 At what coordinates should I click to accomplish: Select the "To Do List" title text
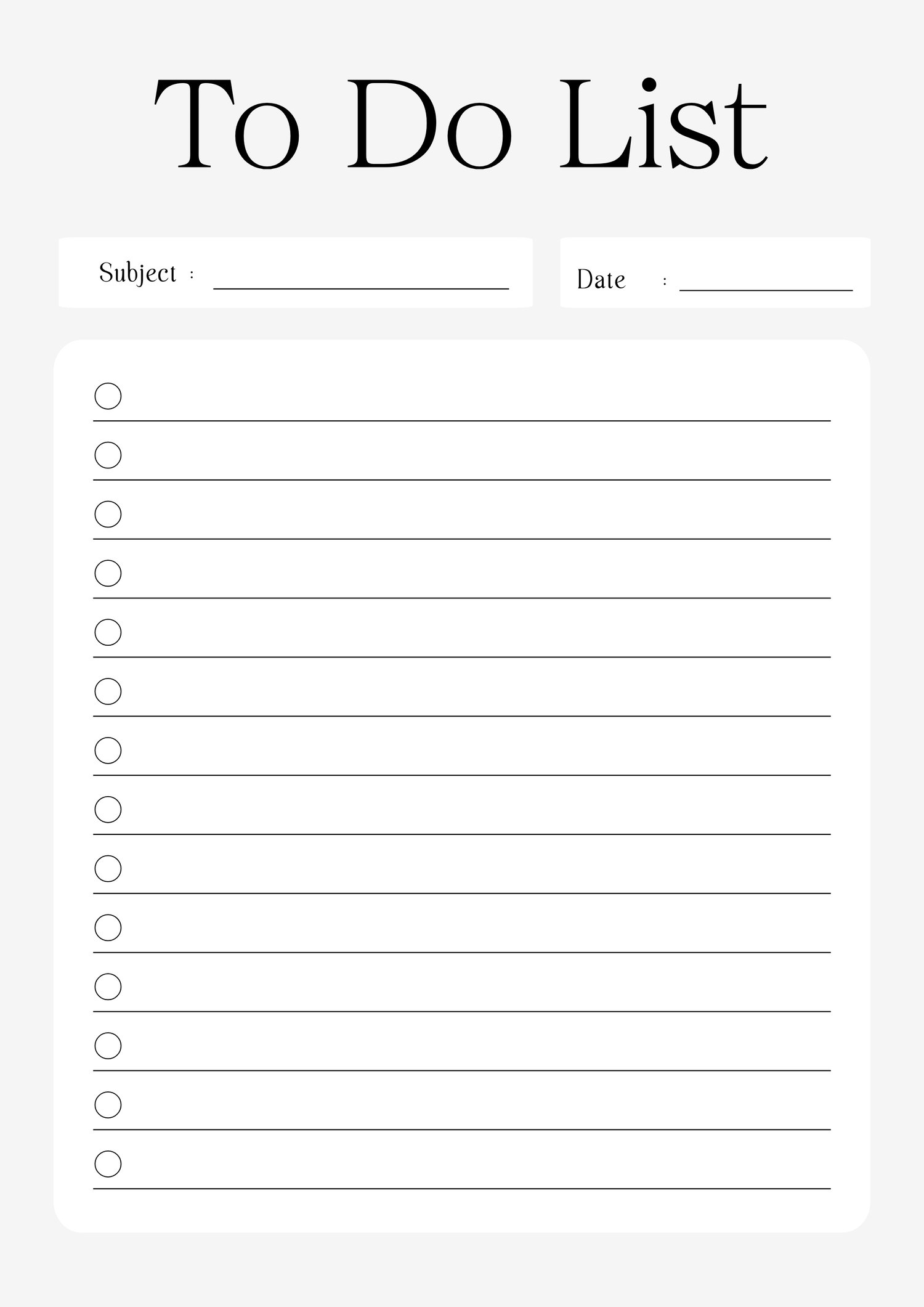461,123
